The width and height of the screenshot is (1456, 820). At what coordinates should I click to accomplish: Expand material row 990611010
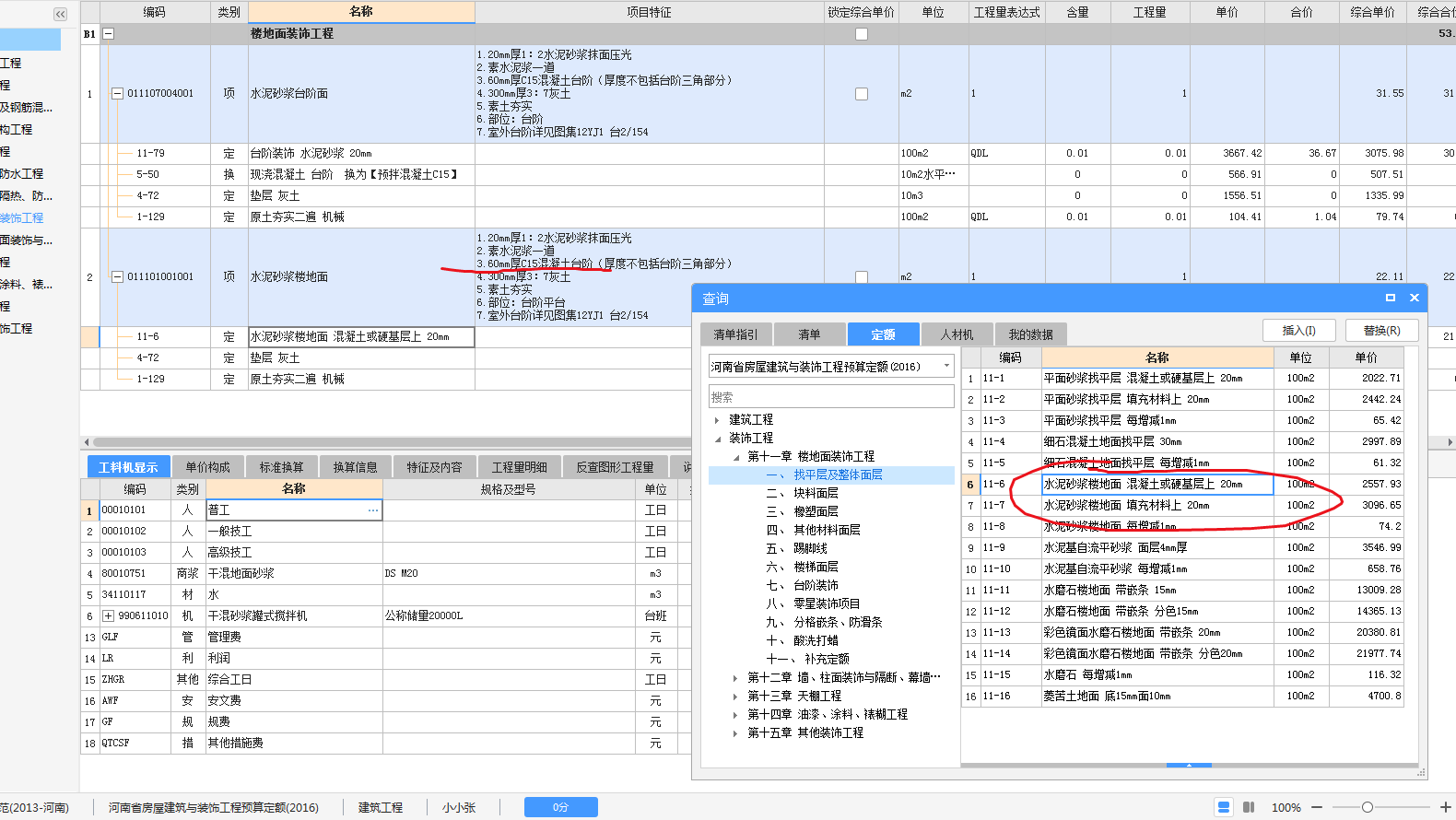(x=108, y=615)
